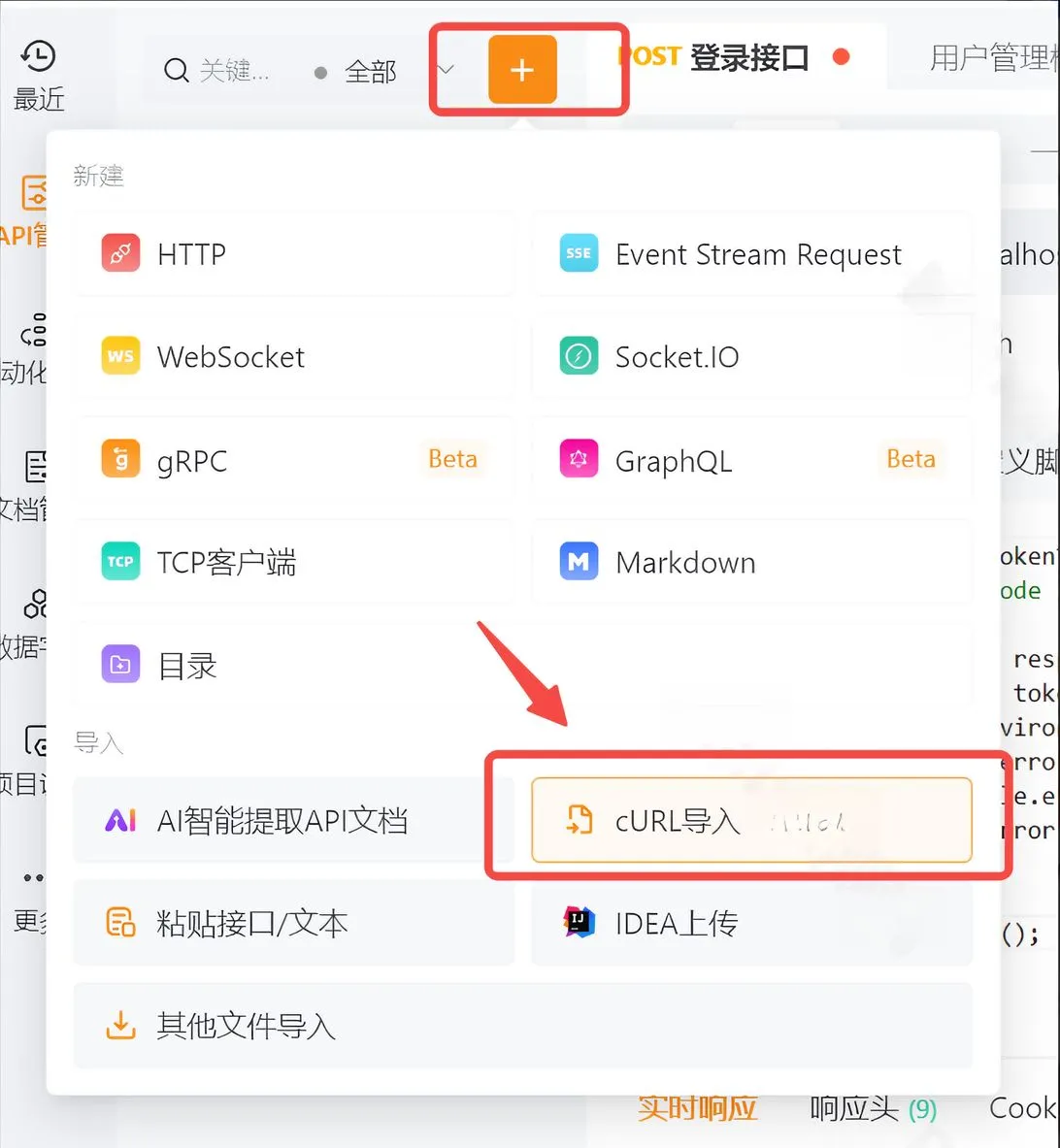Viewport: 1060px width, 1148px height.
Task: Open 其他文件导入 option
Action: [523, 1026]
